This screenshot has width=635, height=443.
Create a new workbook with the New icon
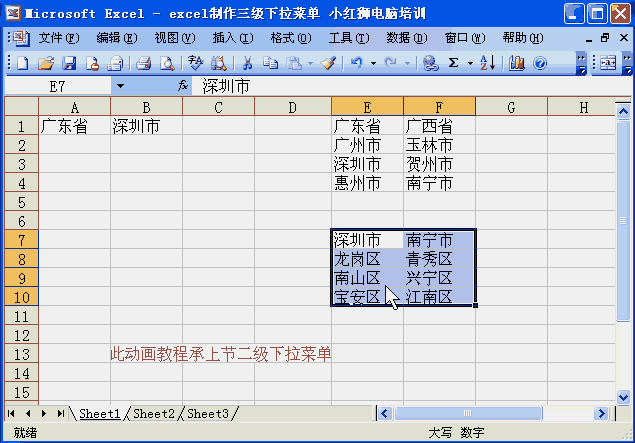(22, 63)
